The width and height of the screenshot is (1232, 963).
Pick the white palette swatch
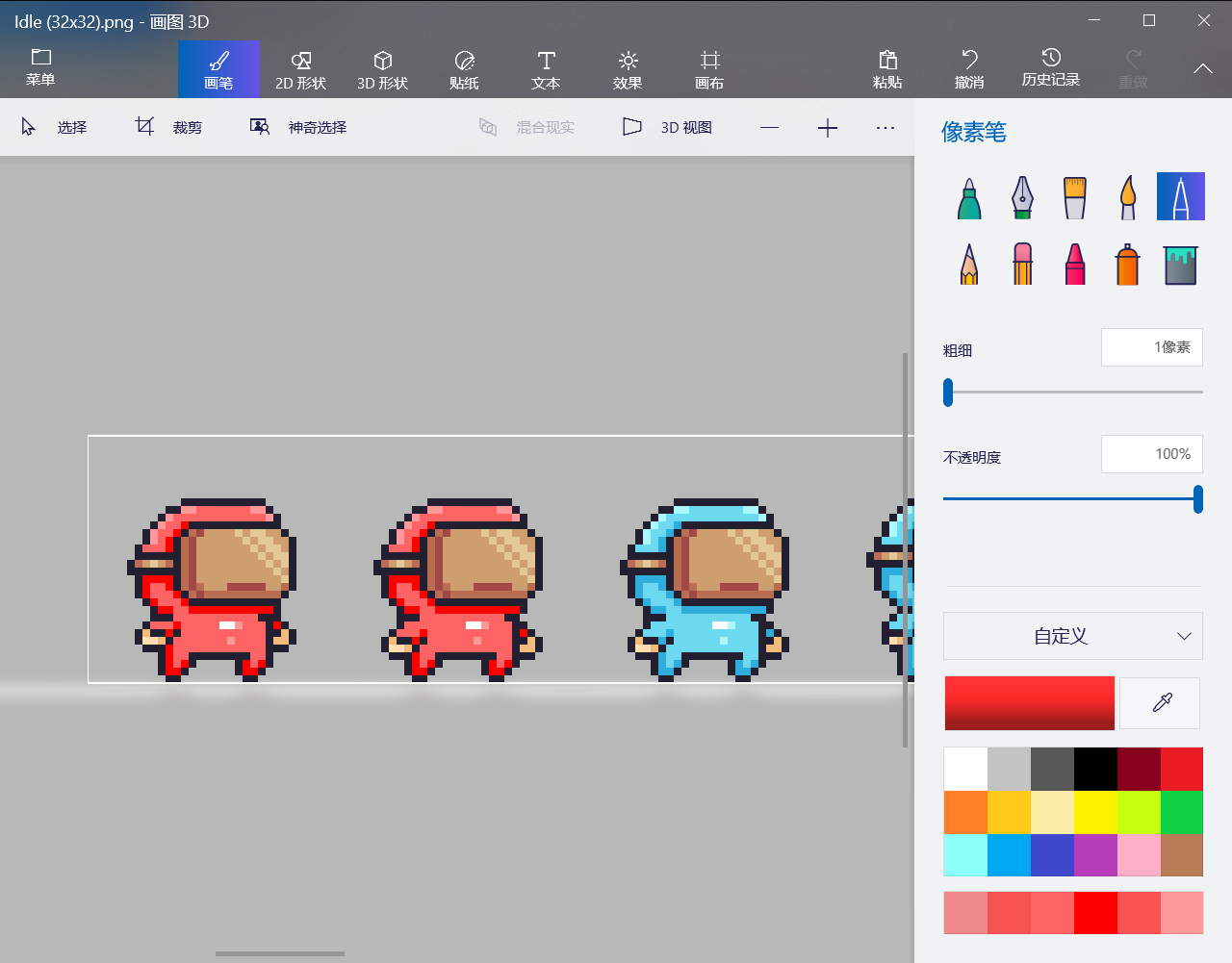click(965, 769)
